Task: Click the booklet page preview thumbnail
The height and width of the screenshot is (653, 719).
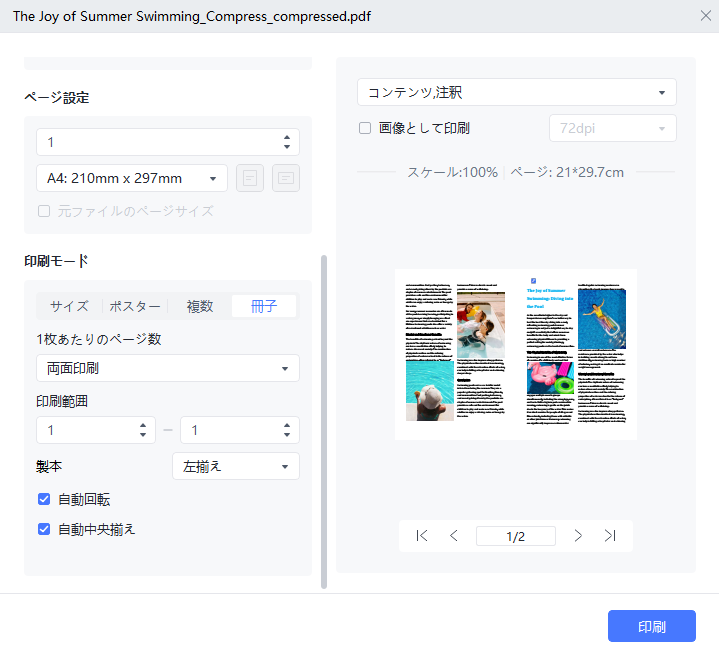Action: [x=516, y=354]
